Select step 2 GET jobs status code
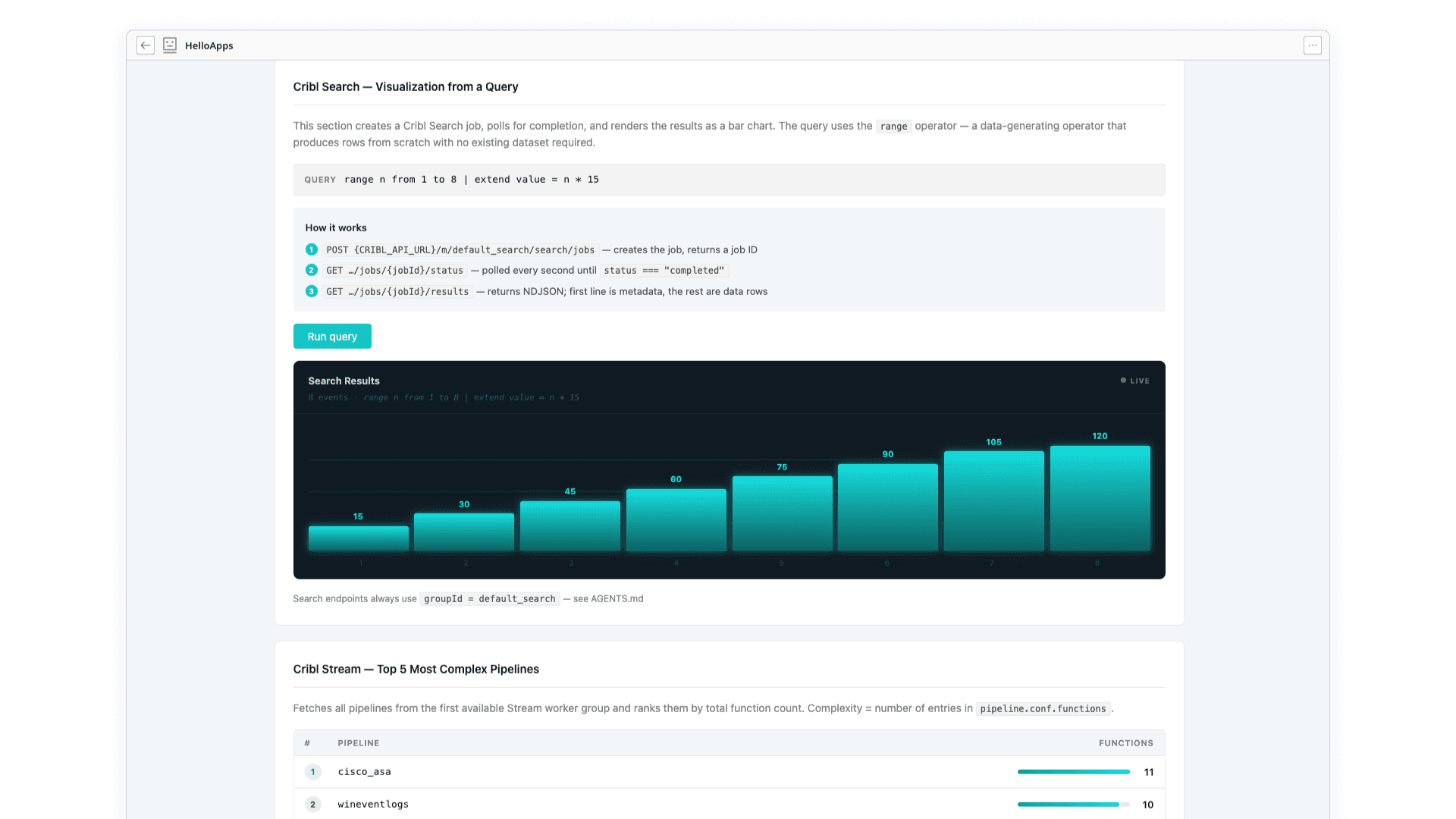The image size is (1456, 819). (394, 270)
